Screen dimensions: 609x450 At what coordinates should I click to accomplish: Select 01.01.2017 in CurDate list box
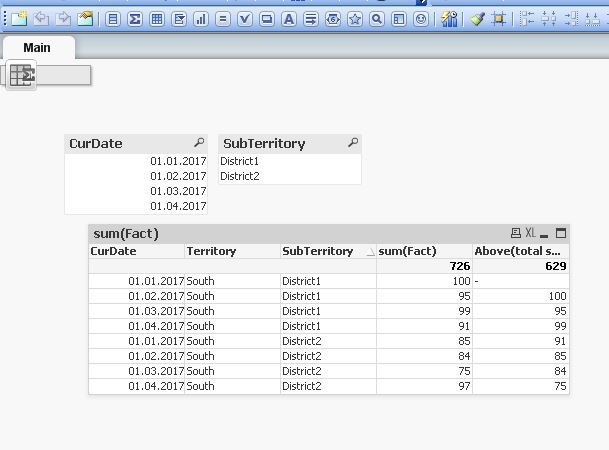(136, 161)
